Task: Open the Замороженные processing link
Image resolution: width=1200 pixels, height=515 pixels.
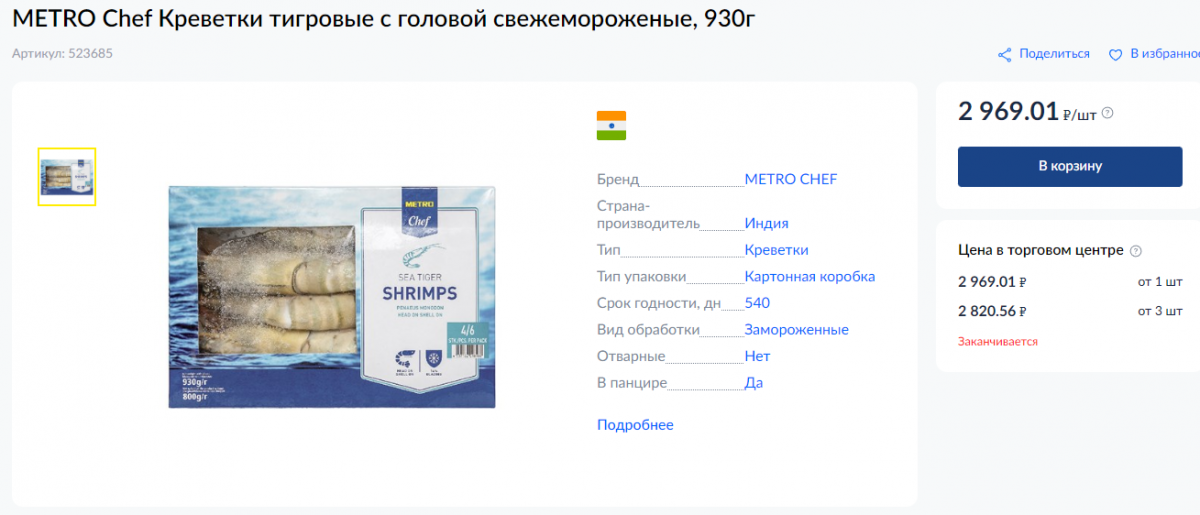Action: [797, 330]
